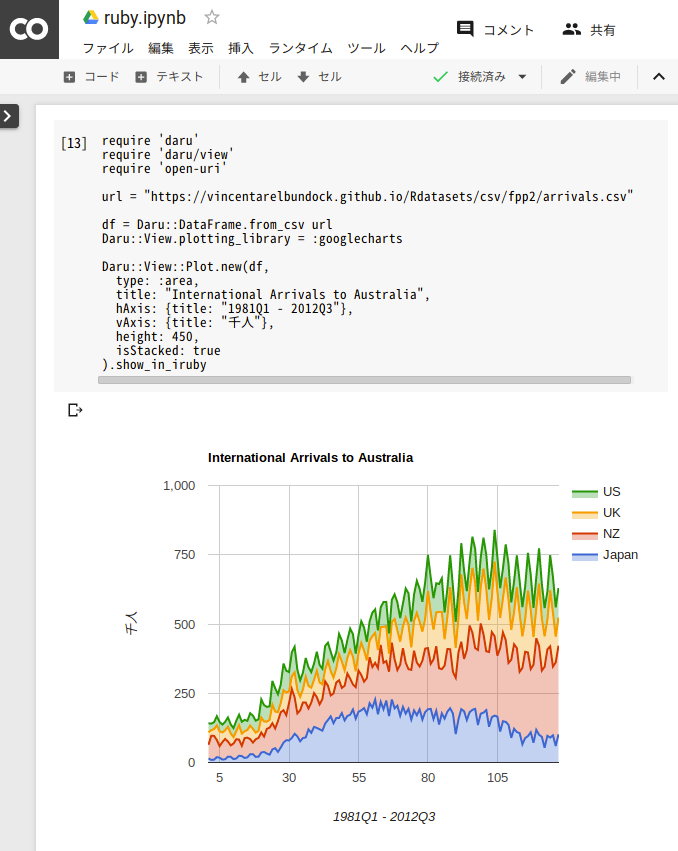The height and width of the screenshot is (851, 678).
Task: Click the Colab CO logo
Action: pos(29,29)
